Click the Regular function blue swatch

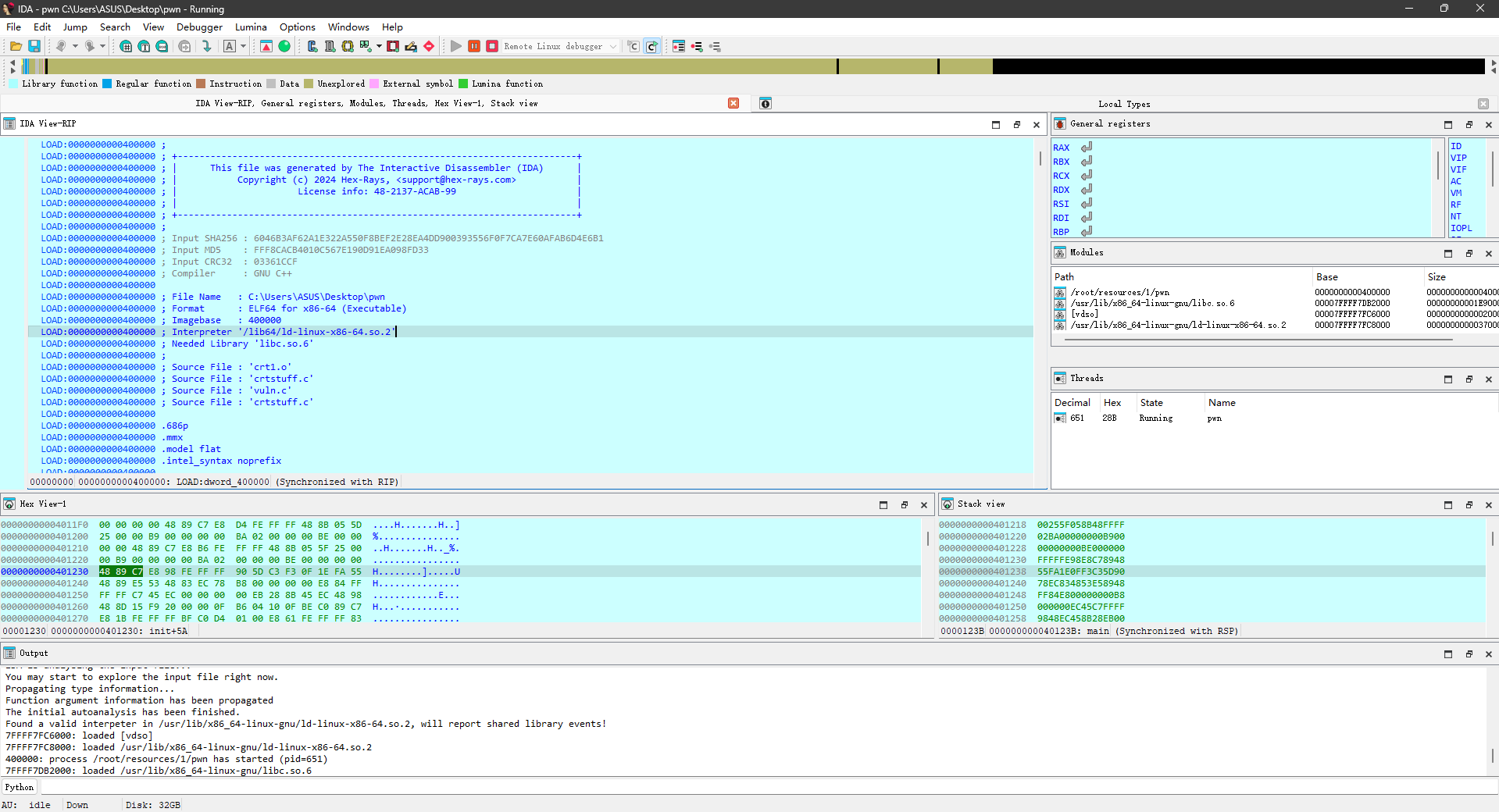[107, 84]
